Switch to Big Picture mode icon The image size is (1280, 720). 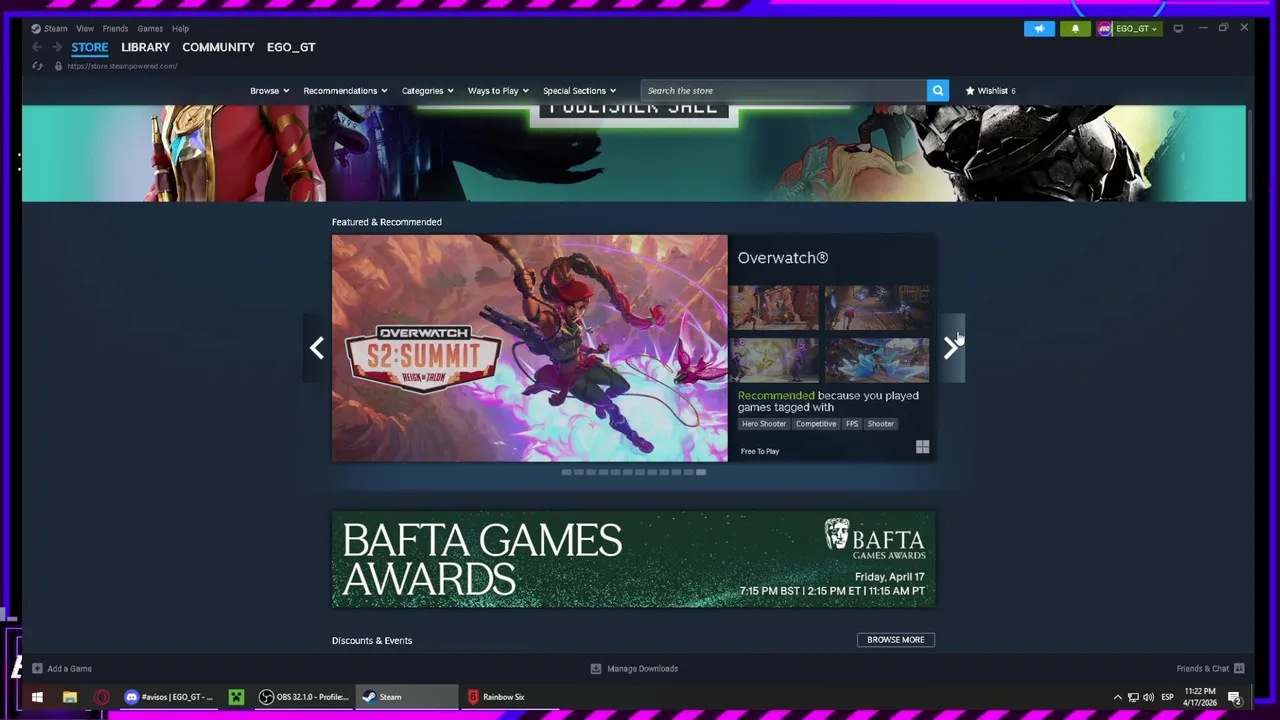(1178, 28)
